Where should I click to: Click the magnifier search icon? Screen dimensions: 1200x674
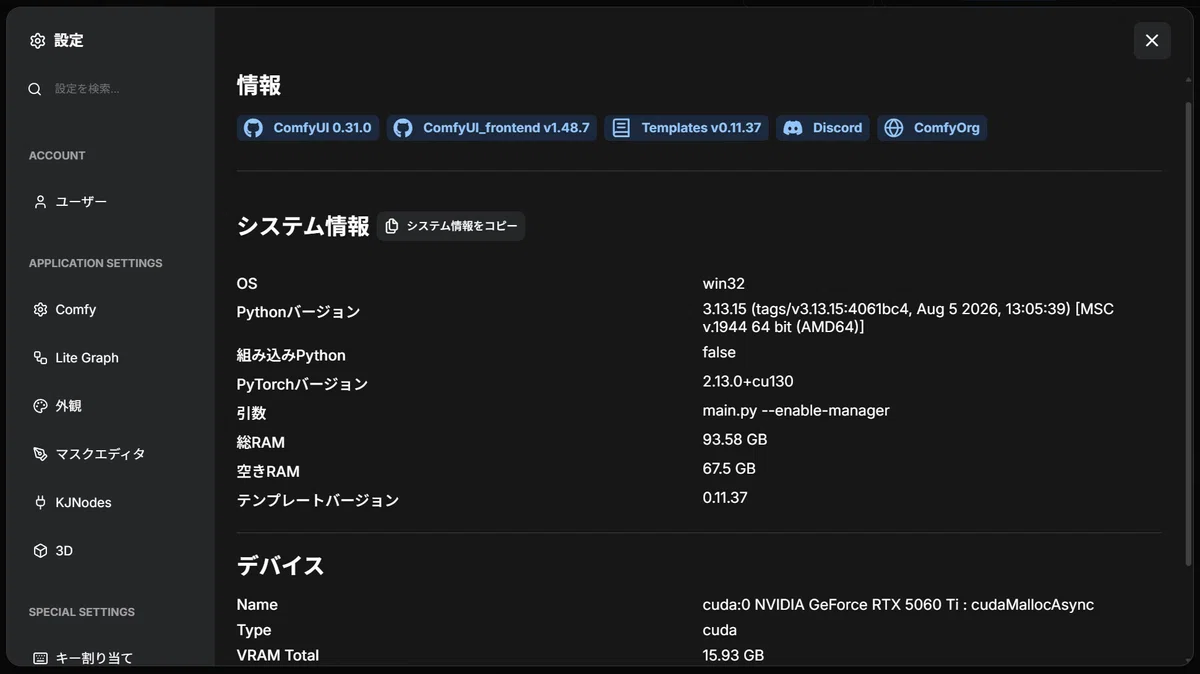pyautogui.click(x=35, y=89)
